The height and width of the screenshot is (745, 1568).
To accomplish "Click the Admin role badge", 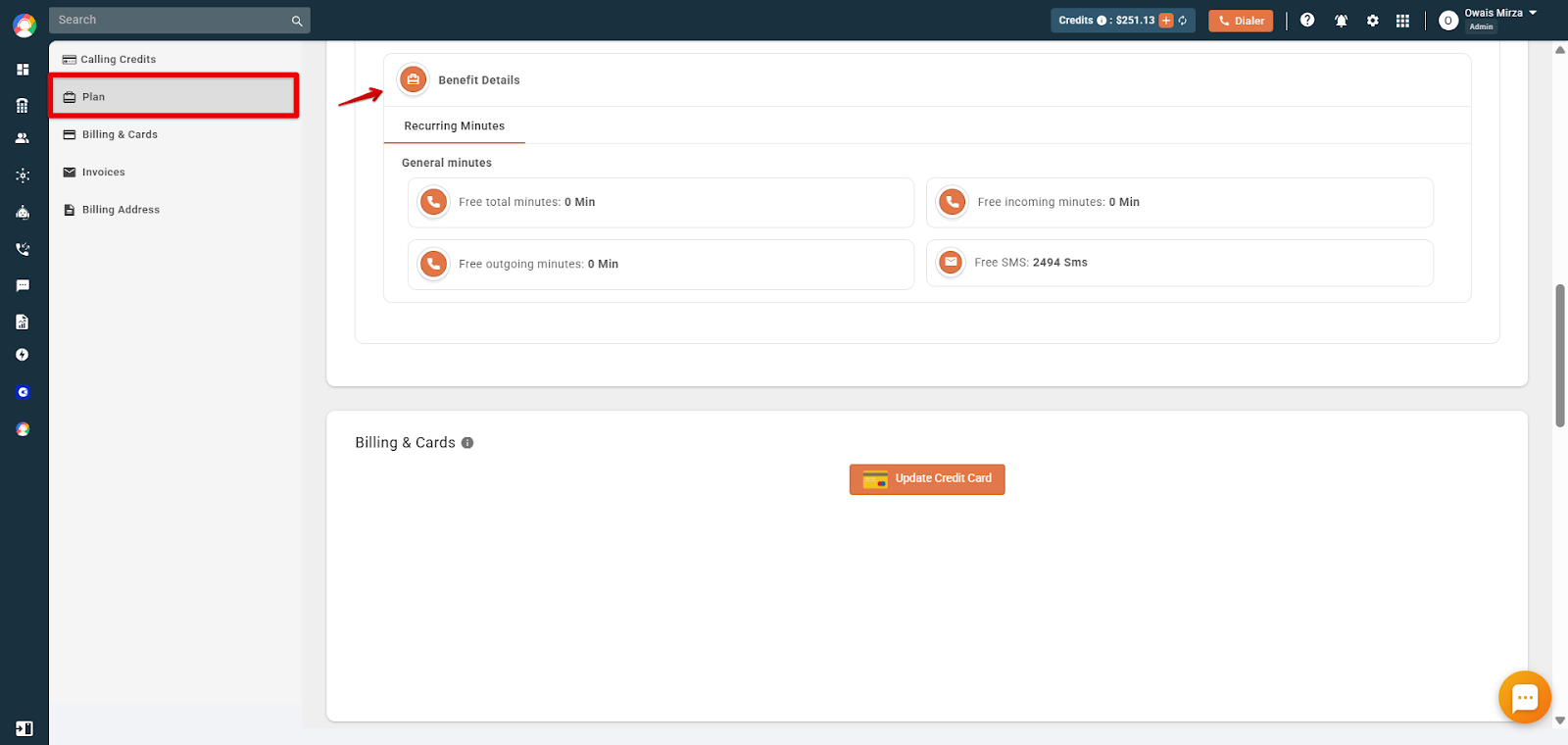I will click(1481, 26).
